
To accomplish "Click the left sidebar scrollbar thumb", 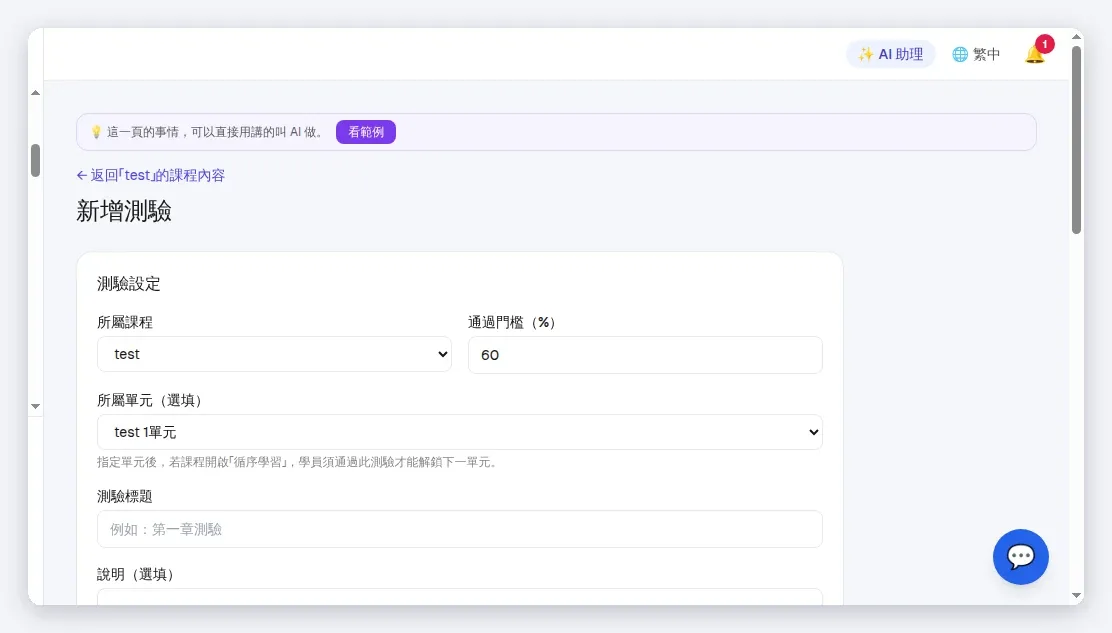I will click(35, 160).
